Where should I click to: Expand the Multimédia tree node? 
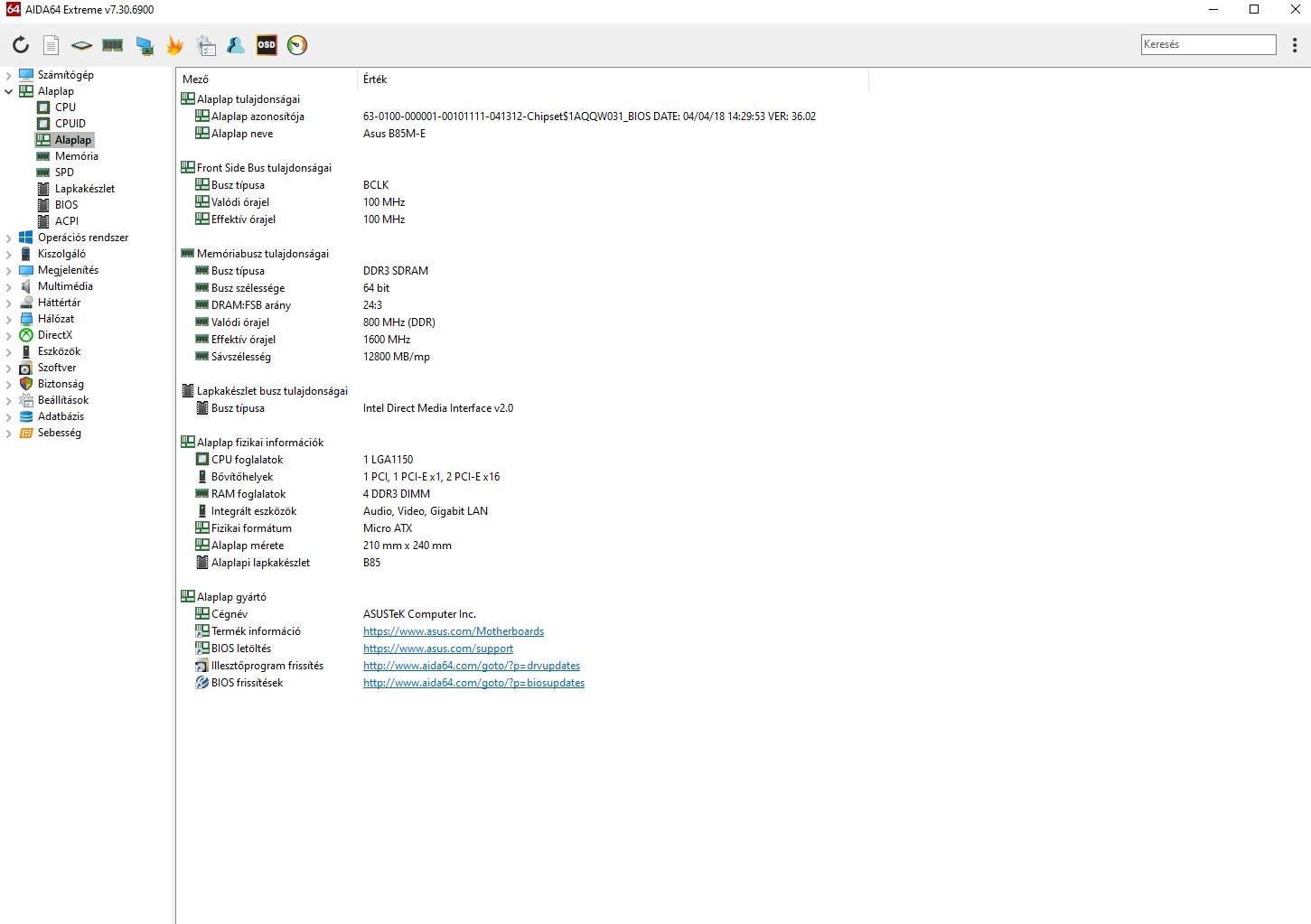pyautogui.click(x=9, y=286)
